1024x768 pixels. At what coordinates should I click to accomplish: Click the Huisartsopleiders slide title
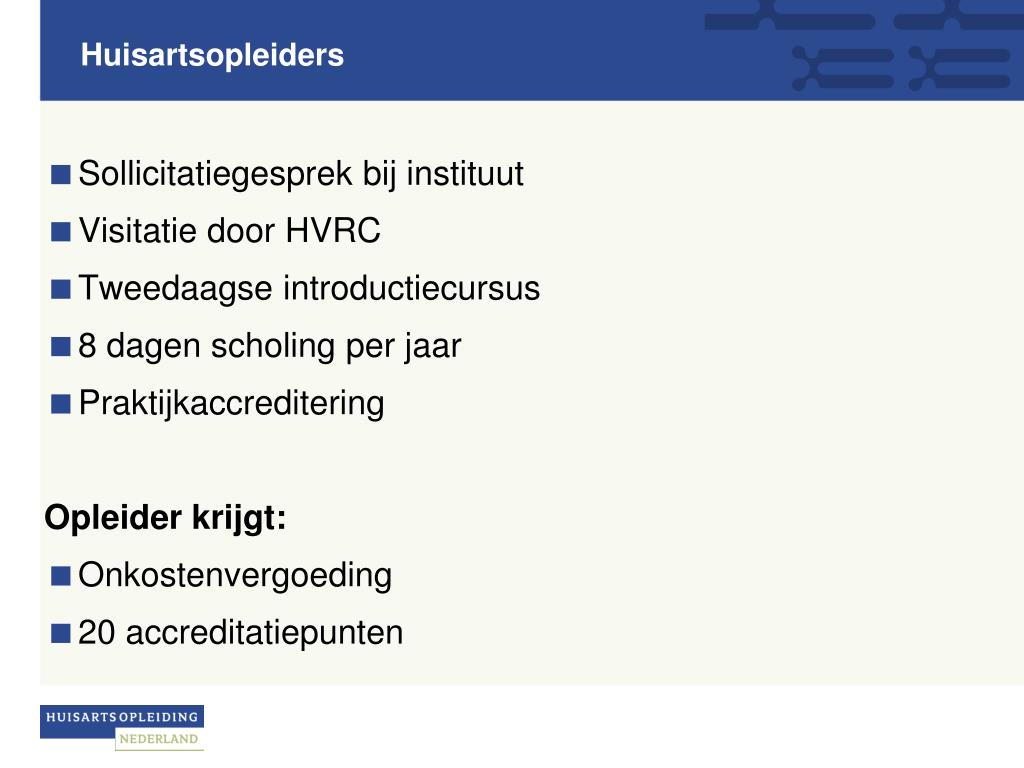[x=212, y=55]
